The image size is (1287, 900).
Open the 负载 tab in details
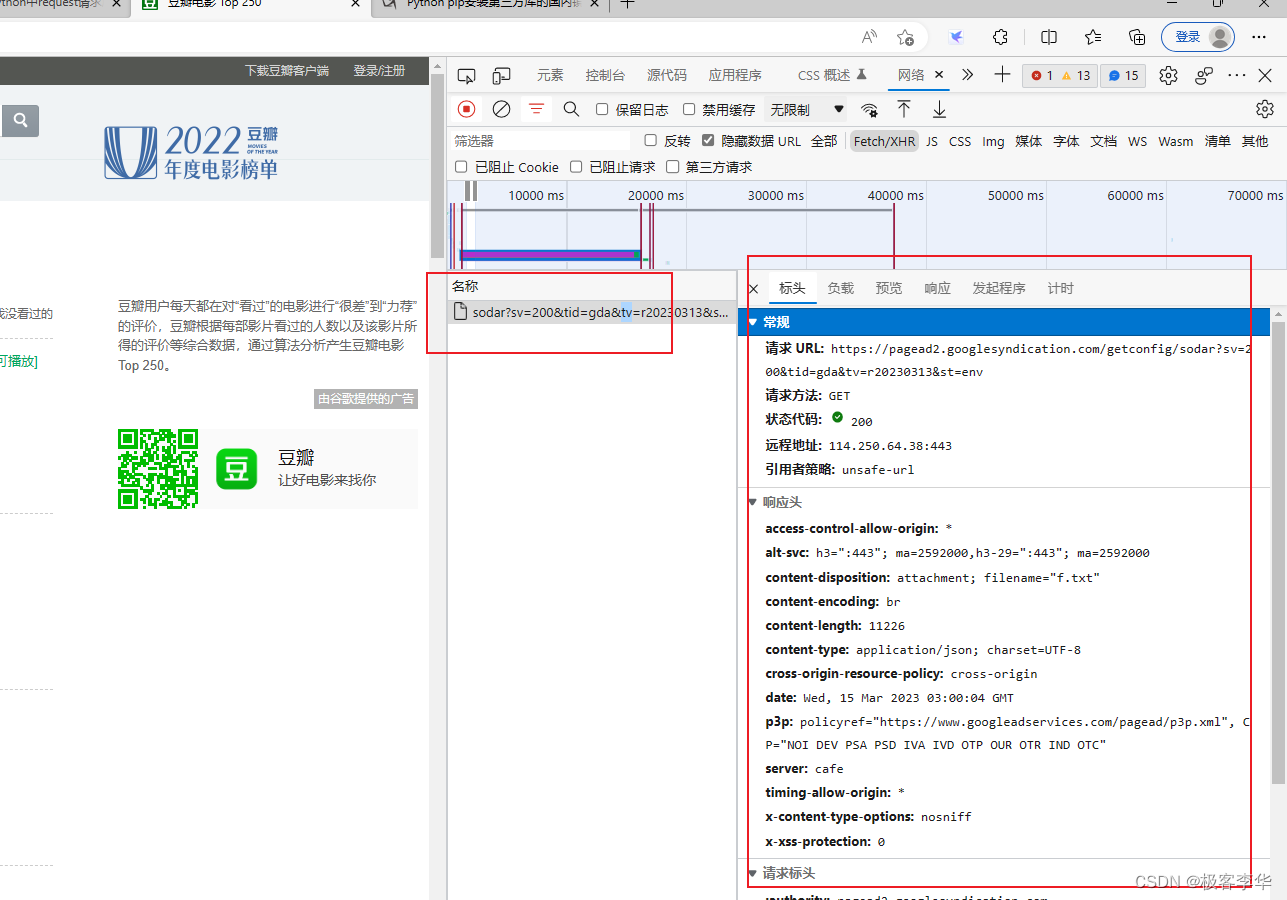click(841, 288)
